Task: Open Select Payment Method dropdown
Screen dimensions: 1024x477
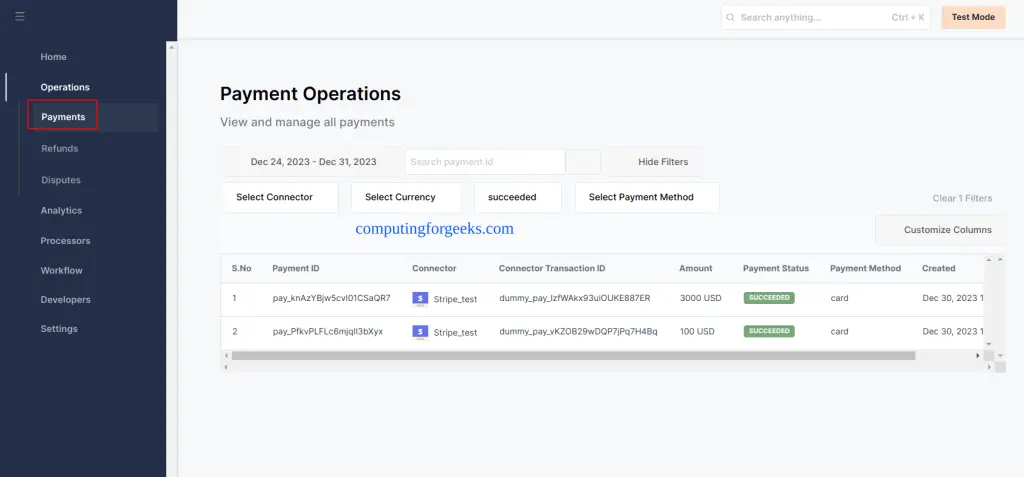Action: click(x=647, y=197)
